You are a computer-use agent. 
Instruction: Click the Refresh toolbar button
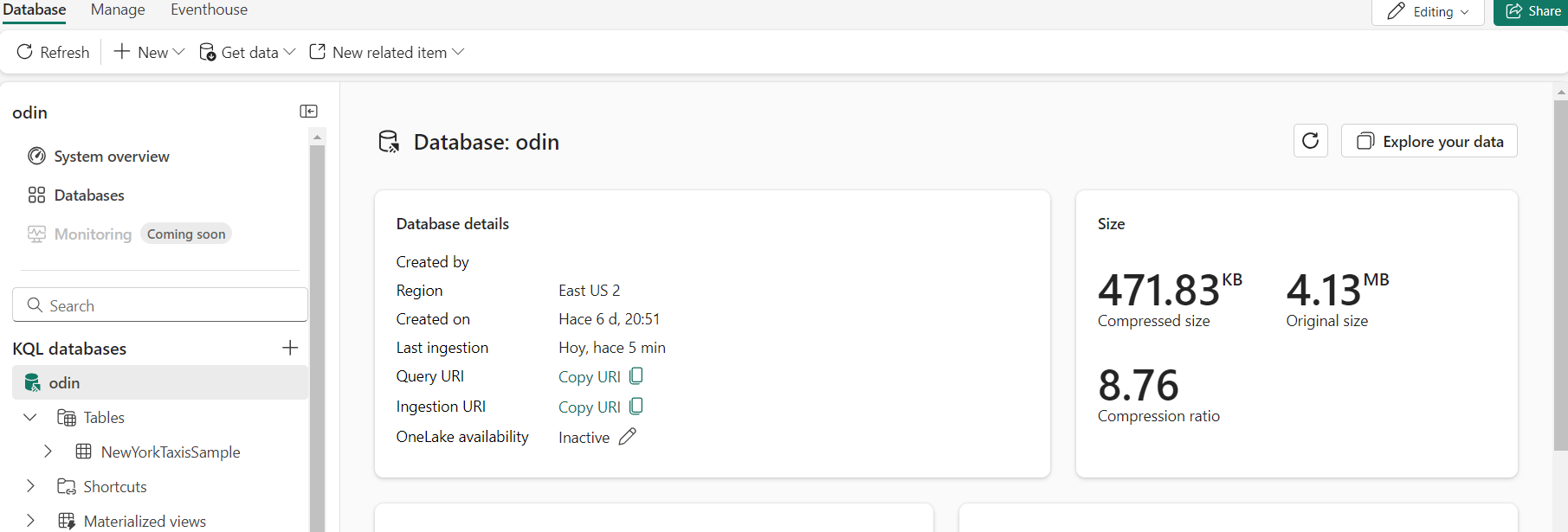tap(53, 53)
